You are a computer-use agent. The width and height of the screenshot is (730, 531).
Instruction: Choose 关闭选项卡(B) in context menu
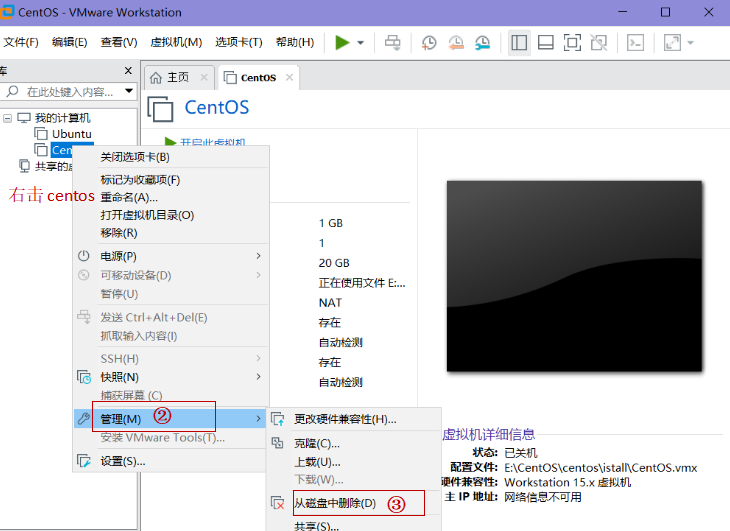click(171, 157)
